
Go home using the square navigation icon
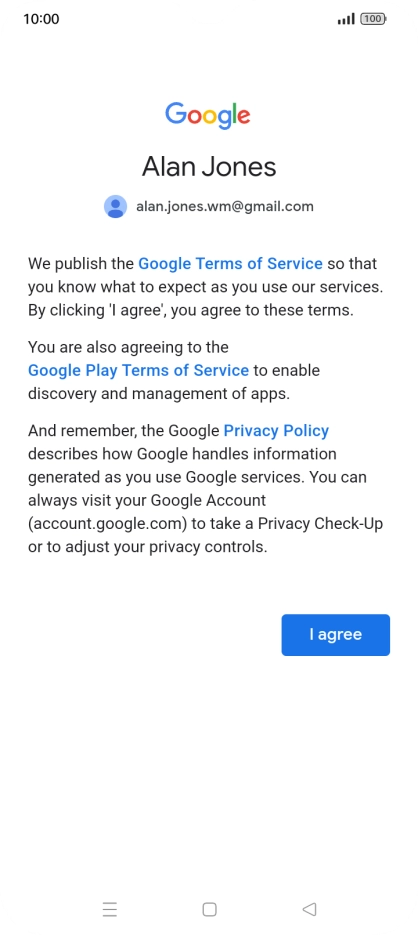tap(209, 909)
